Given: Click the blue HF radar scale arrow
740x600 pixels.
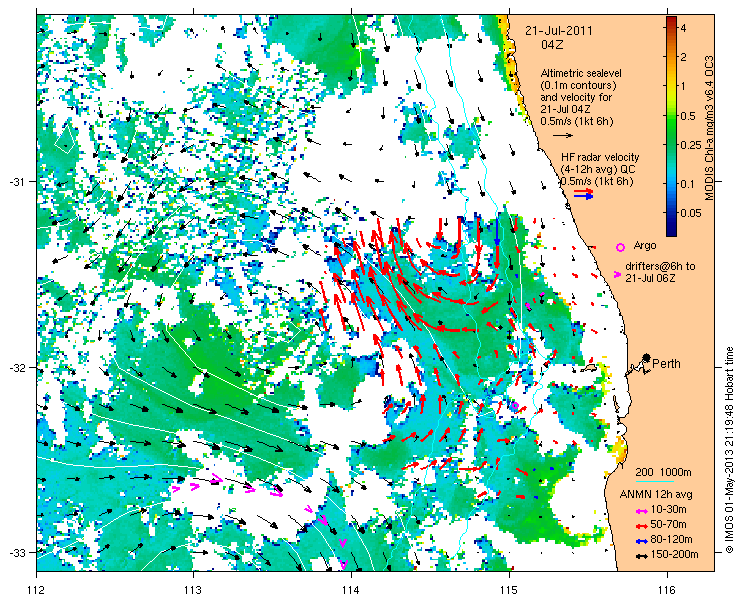Looking at the screenshot, I should (583, 196).
